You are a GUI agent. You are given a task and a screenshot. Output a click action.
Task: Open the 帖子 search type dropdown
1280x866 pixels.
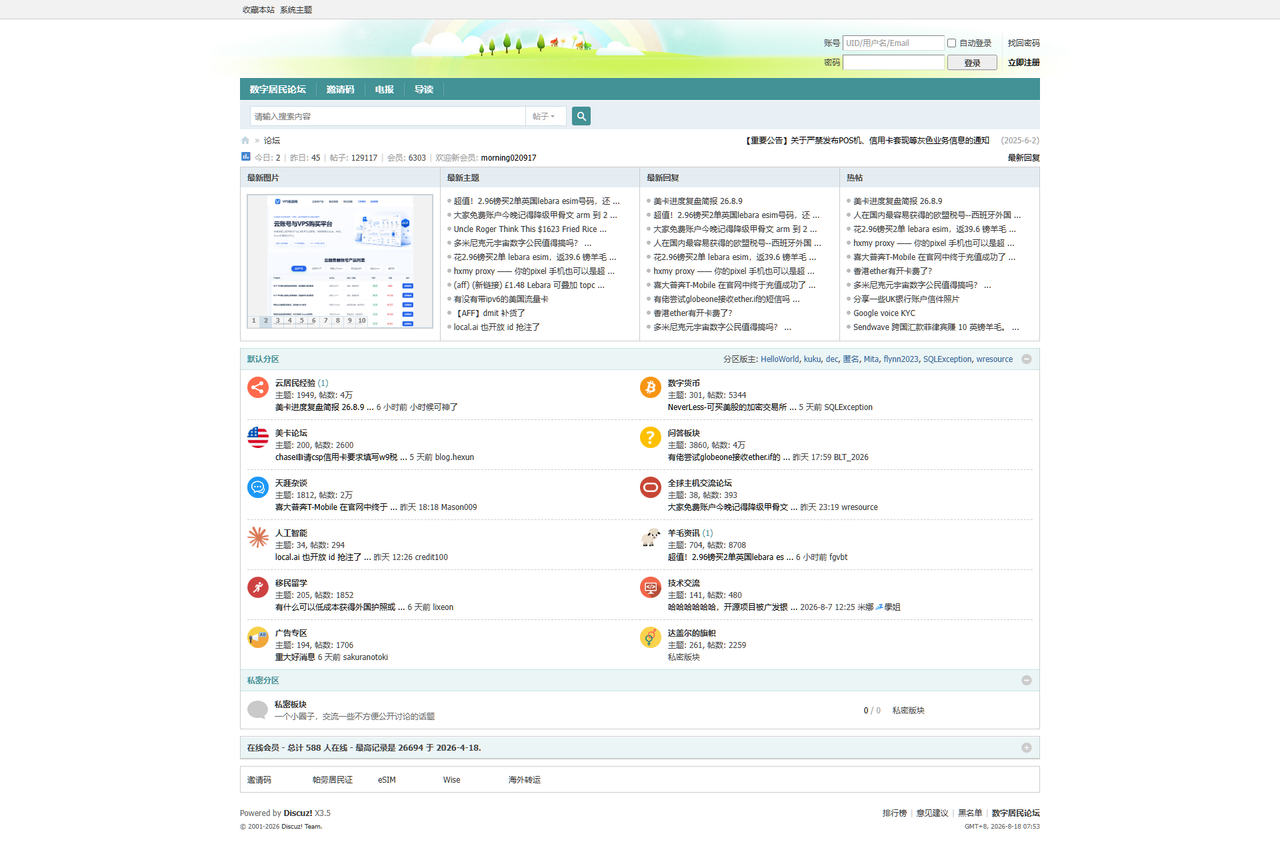[x=546, y=116]
